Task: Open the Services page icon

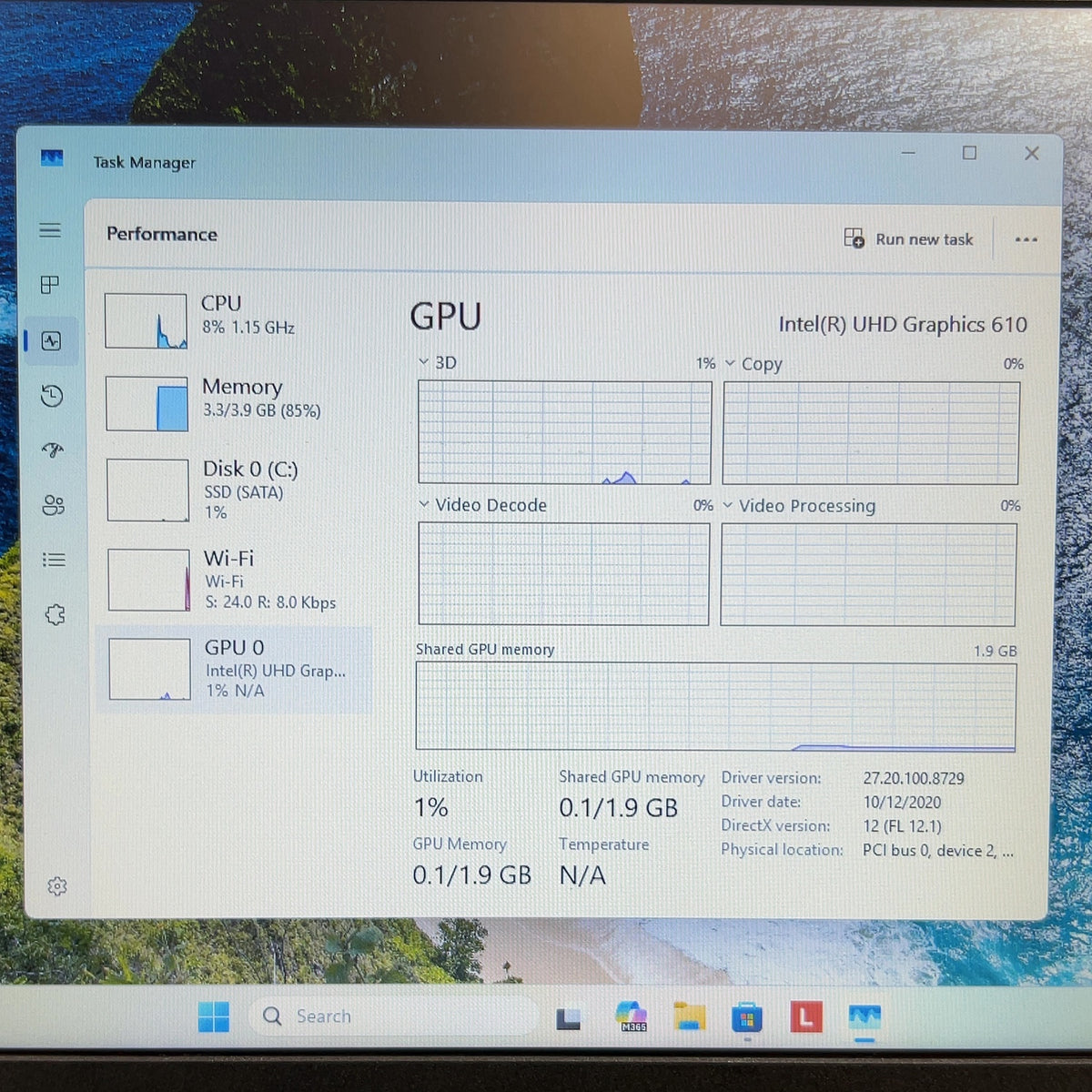Action: [56, 614]
